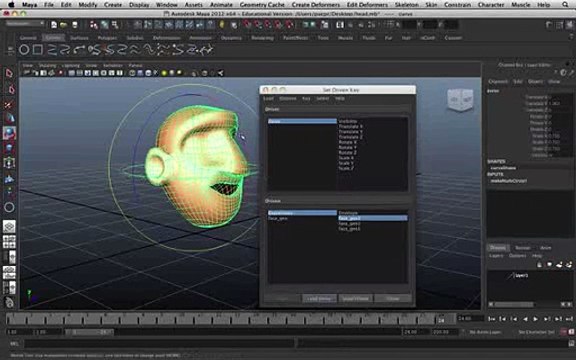Select the NURBS square shelf icon
This screenshot has height=360, width=576.
[37, 50]
